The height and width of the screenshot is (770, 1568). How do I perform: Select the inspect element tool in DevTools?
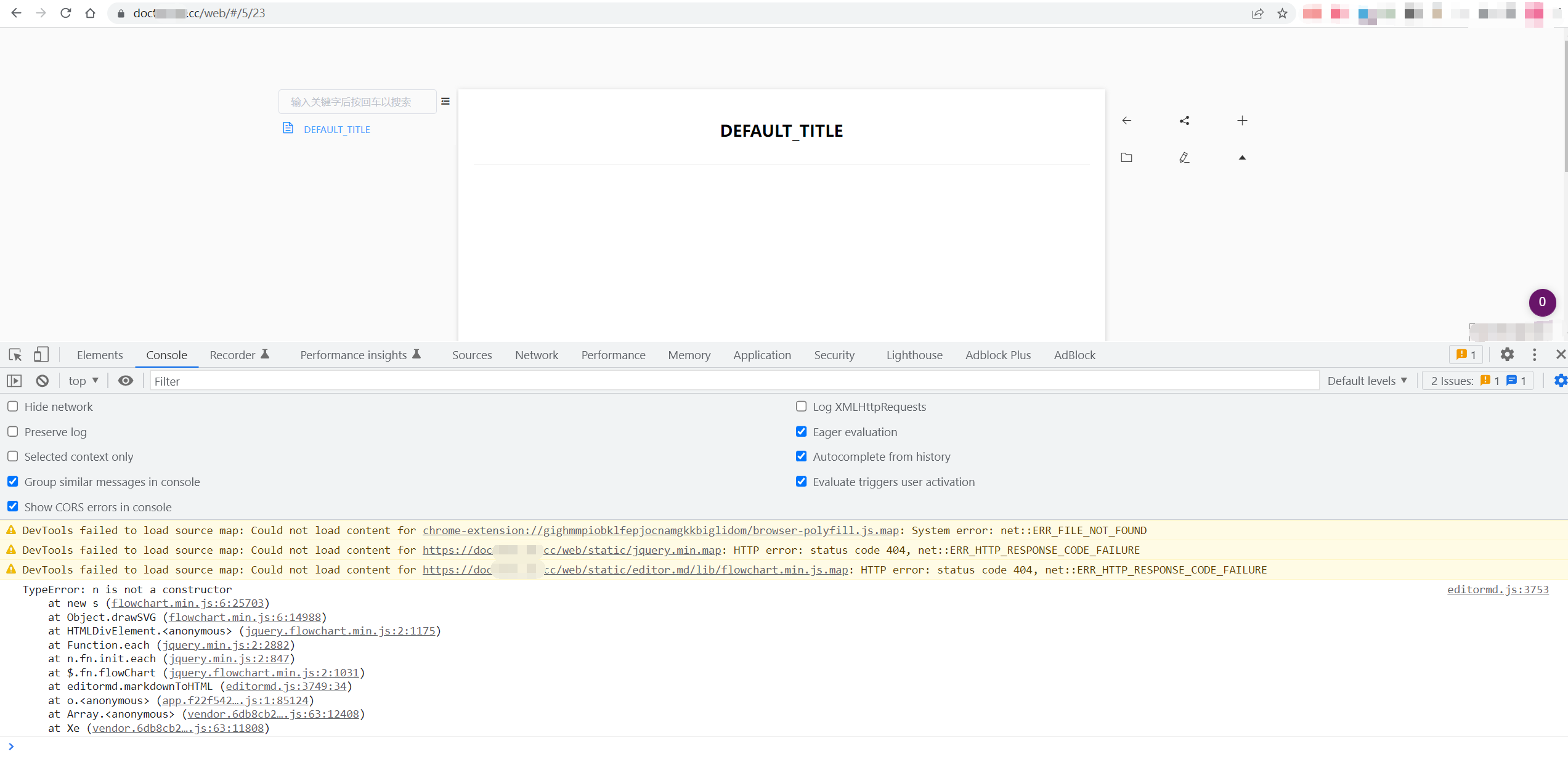pyautogui.click(x=15, y=355)
